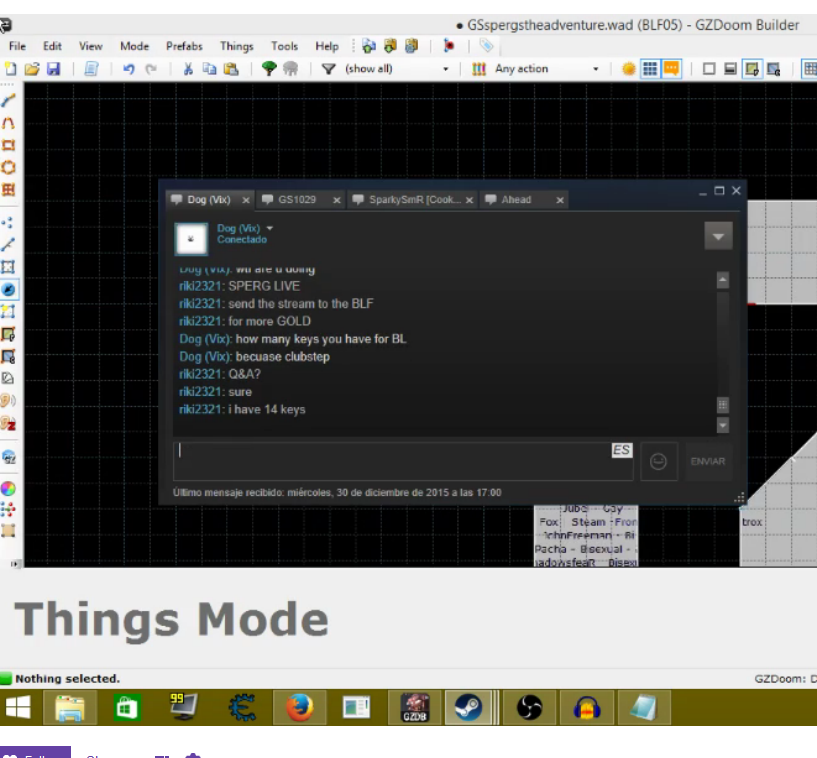The height and width of the screenshot is (758, 817).
Task: Select Draw Curve mode in the left toolbar
Action: click(x=8, y=123)
